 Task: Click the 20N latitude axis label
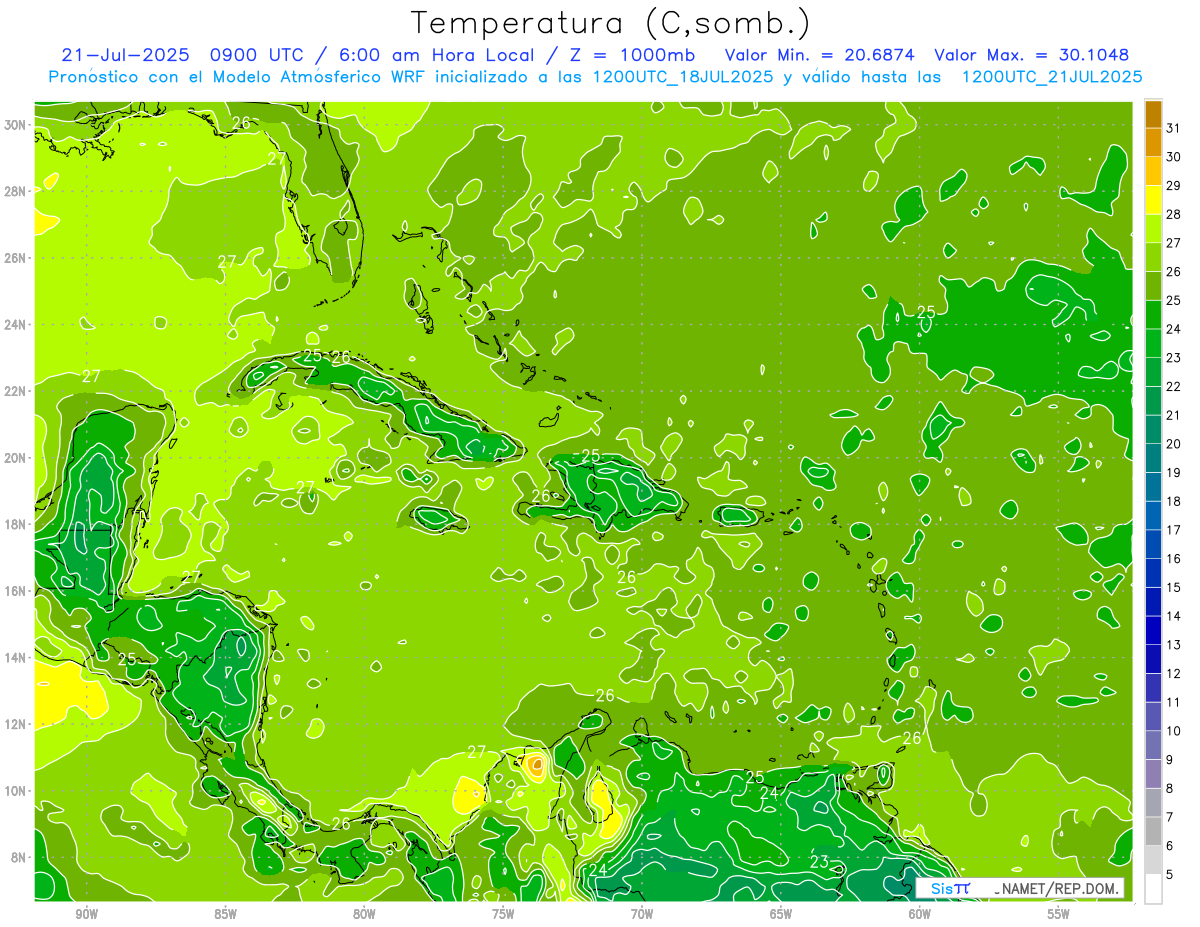coord(15,458)
